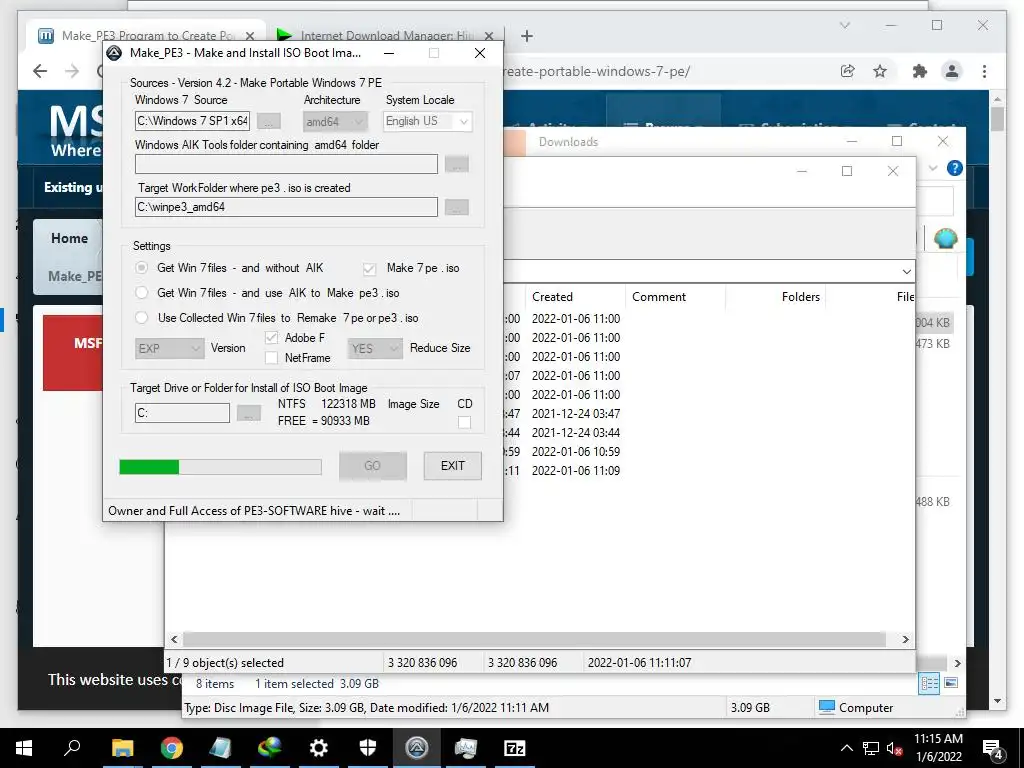
Task: Open Windows Security shield taskbar icon
Action: 368,748
